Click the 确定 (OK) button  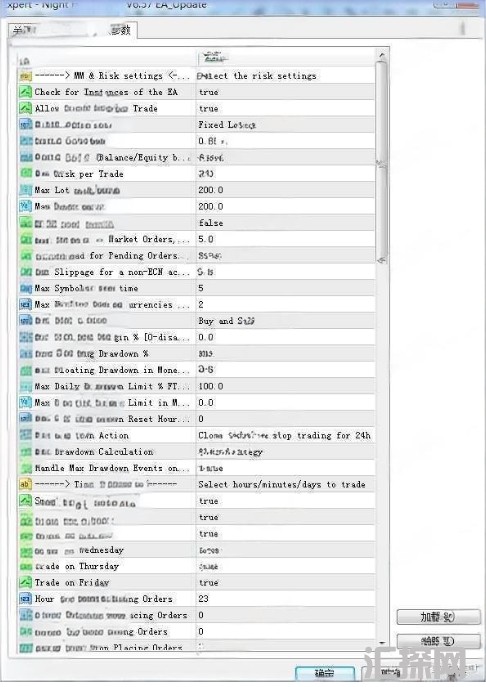325,673
